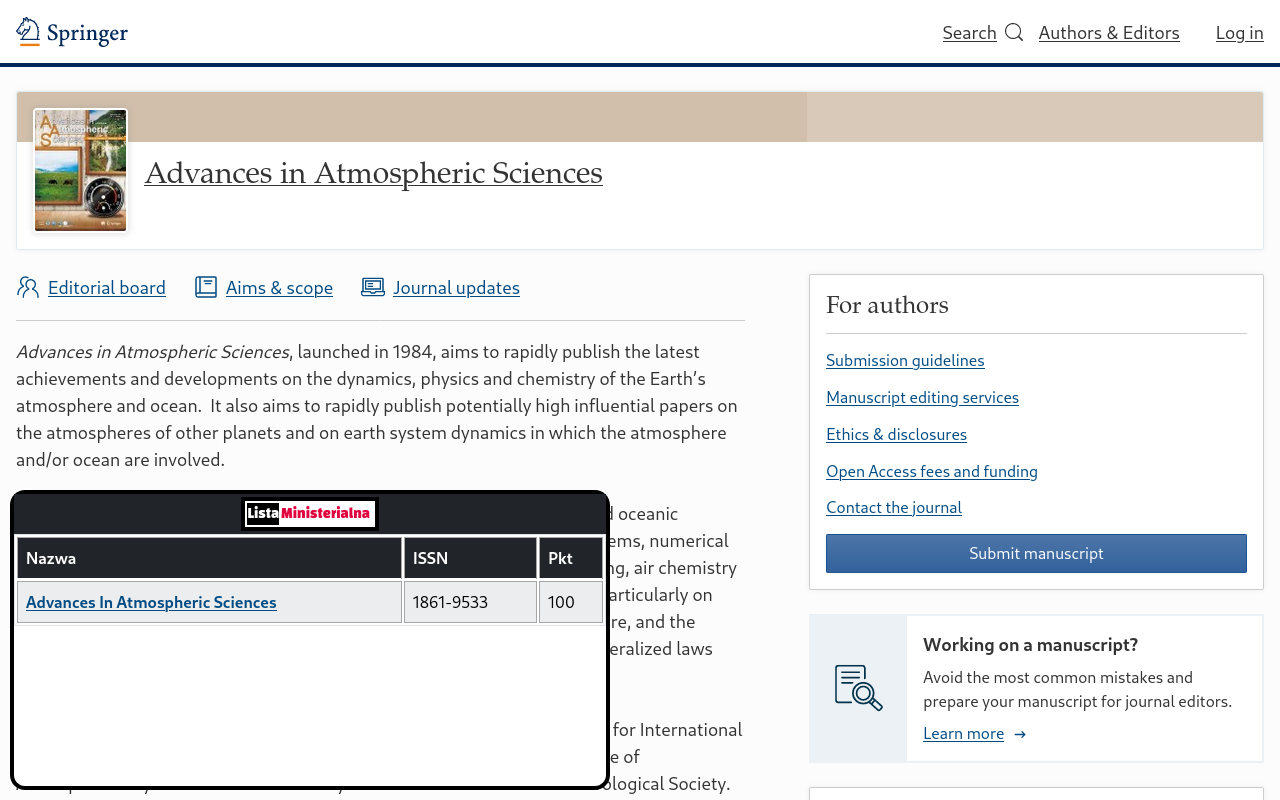Open Manuscript editing services link

(922, 398)
